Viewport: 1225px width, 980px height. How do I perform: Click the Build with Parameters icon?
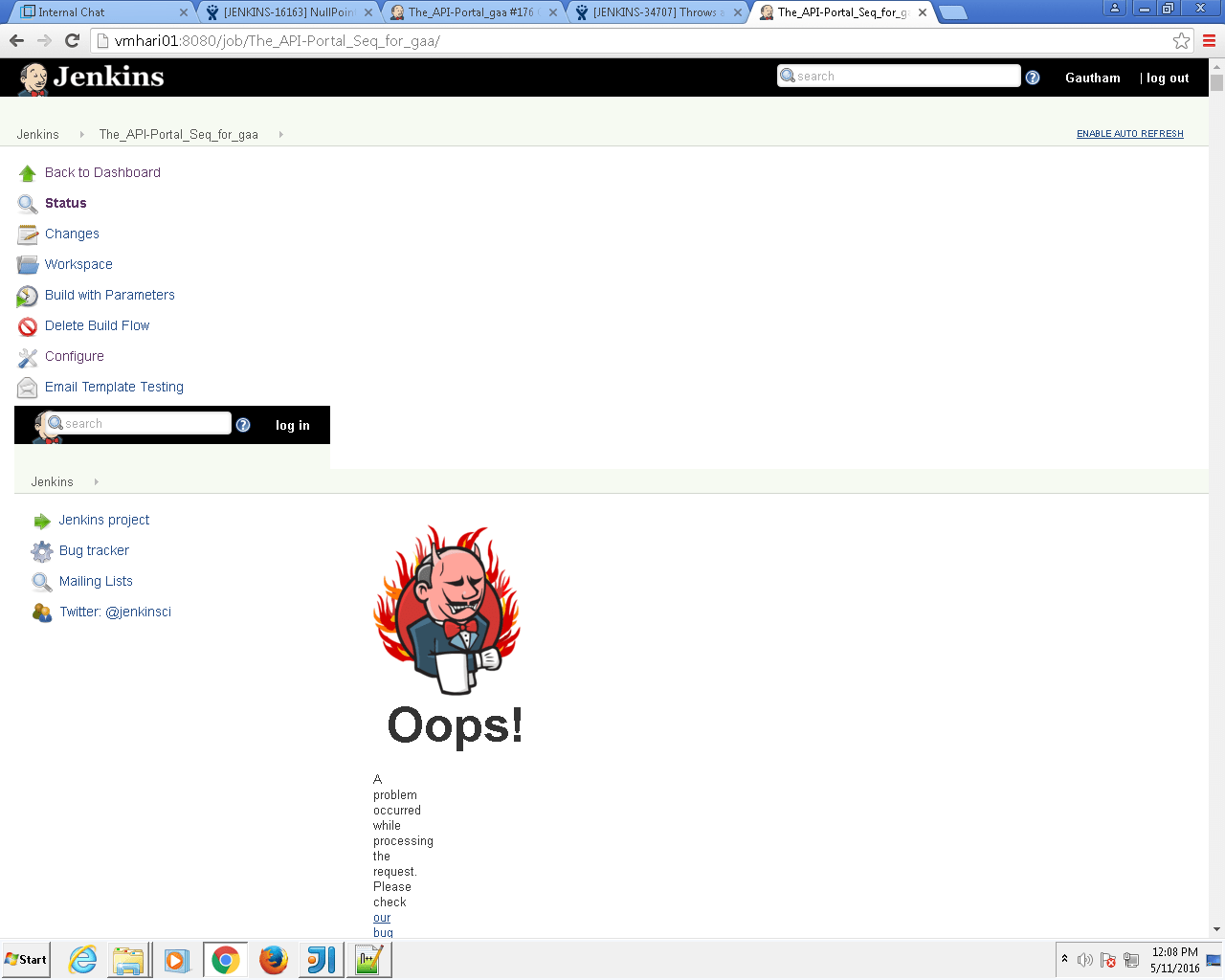27,295
